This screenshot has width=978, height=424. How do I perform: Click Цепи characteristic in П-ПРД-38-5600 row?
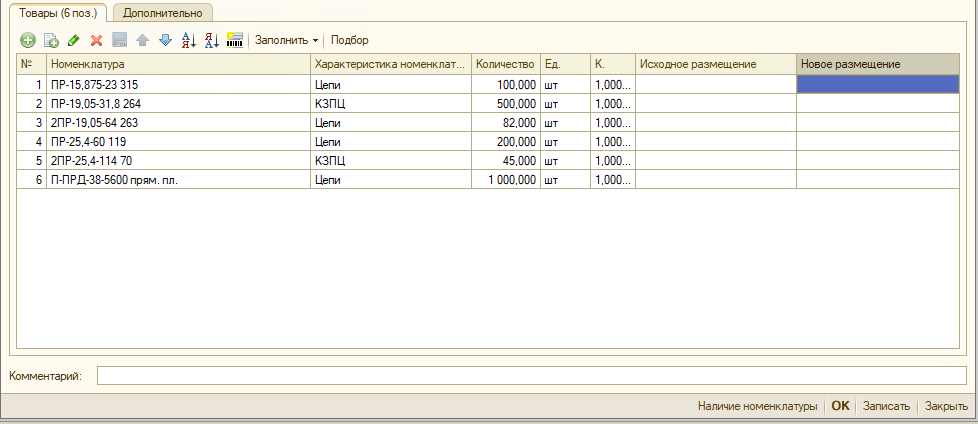tap(391, 180)
